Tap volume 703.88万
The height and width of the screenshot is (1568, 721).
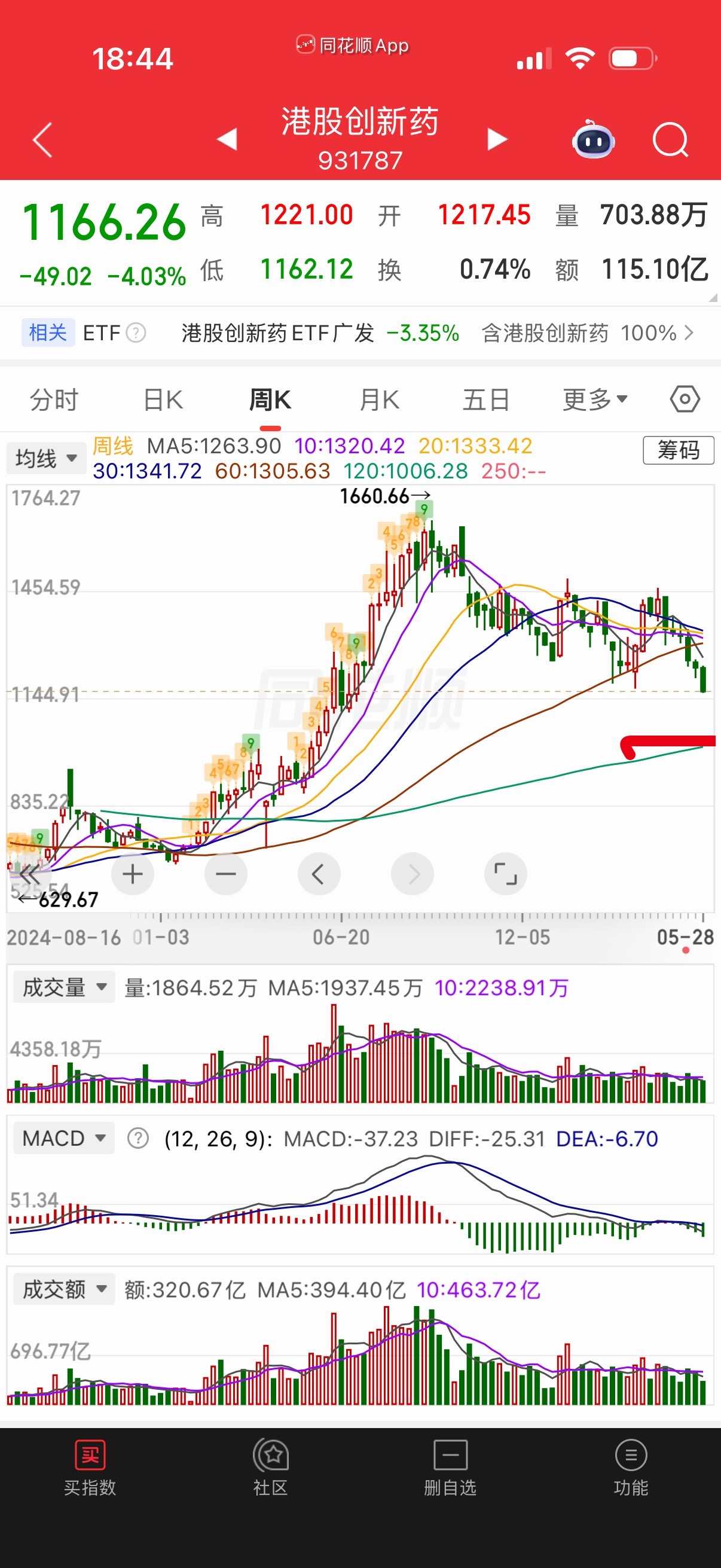(x=653, y=215)
